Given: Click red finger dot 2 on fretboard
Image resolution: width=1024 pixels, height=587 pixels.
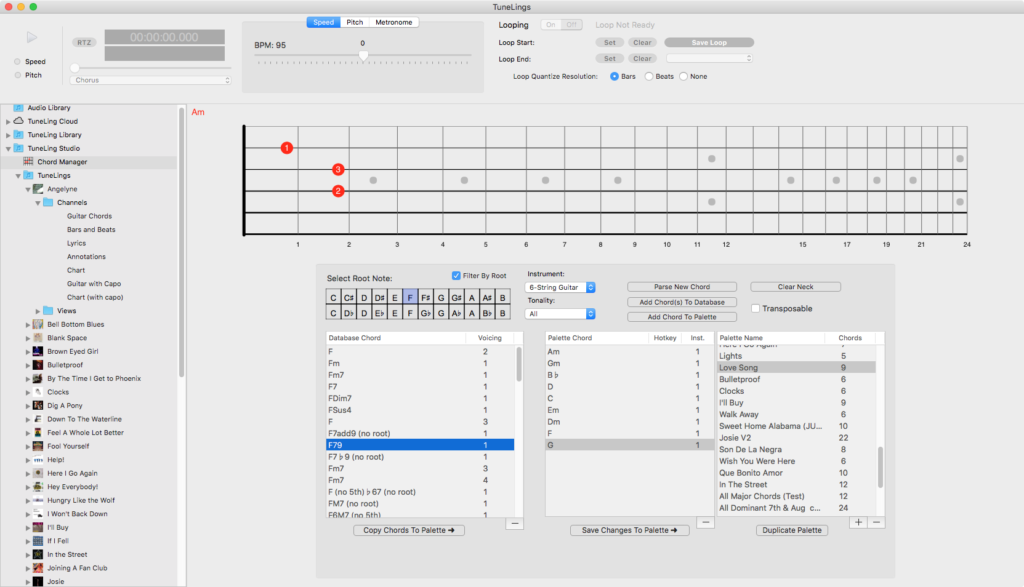Looking at the screenshot, I should tap(338, 191).
